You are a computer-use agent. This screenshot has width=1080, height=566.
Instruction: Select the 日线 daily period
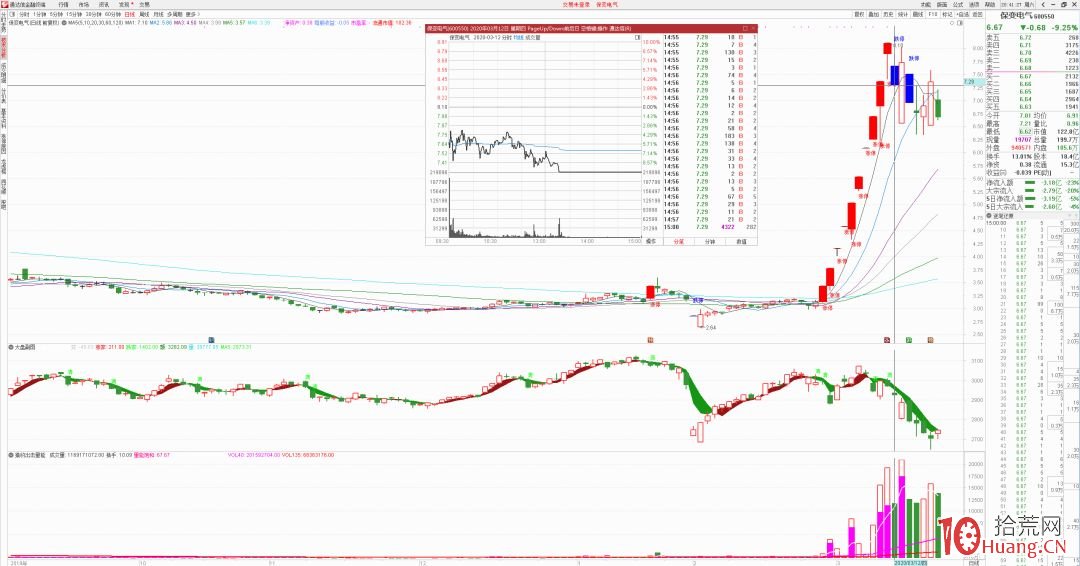tap(129, 14)
